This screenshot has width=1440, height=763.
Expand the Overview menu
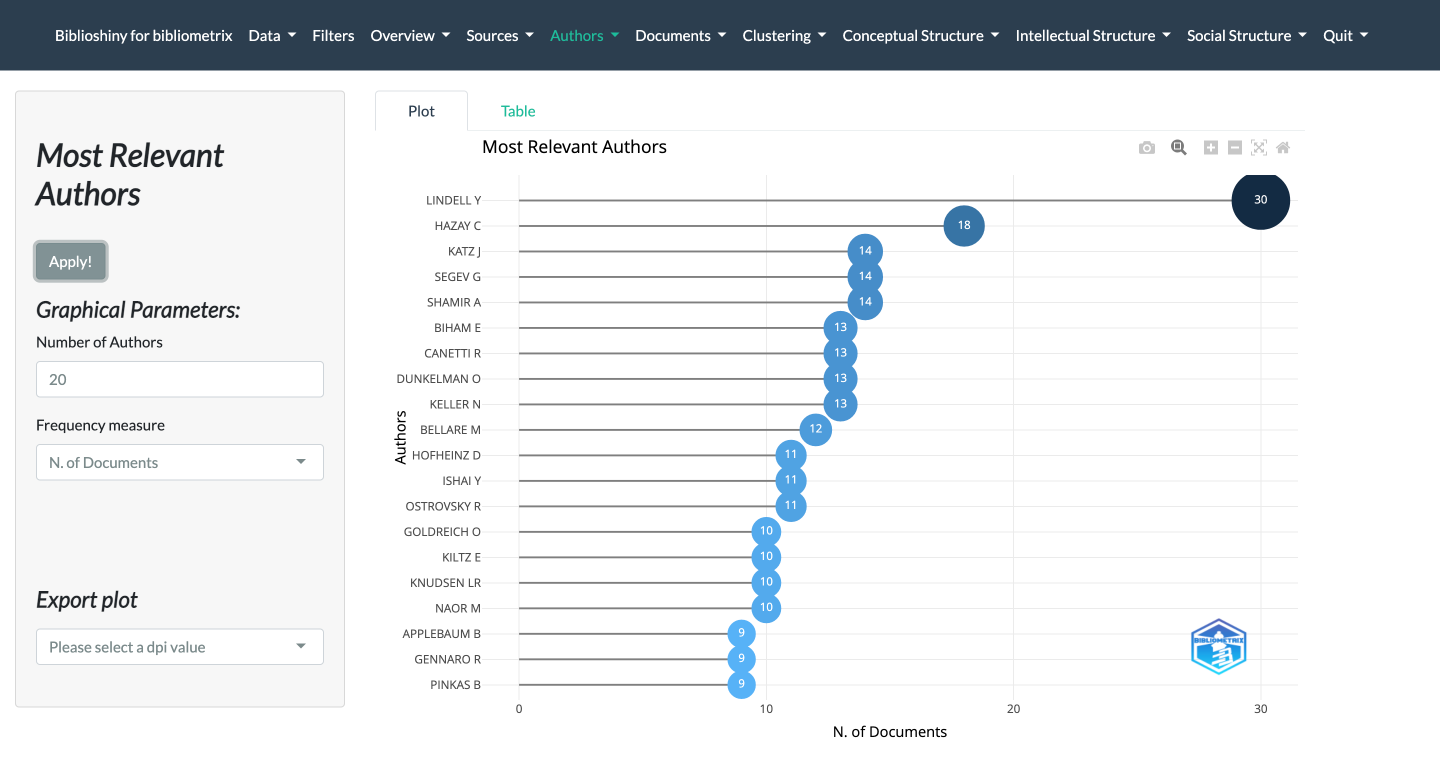click(x=410, y=35)
